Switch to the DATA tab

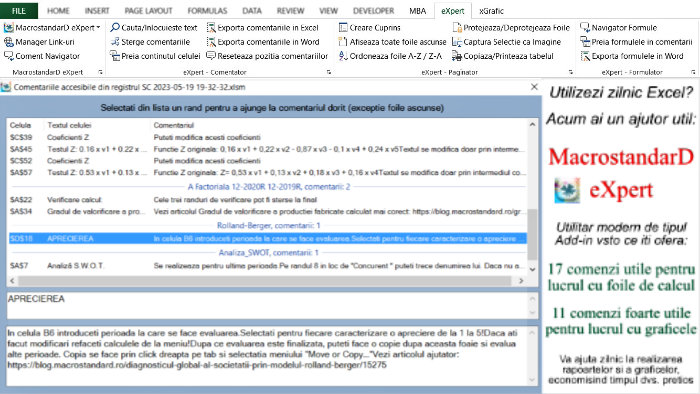tap(252, 11)
